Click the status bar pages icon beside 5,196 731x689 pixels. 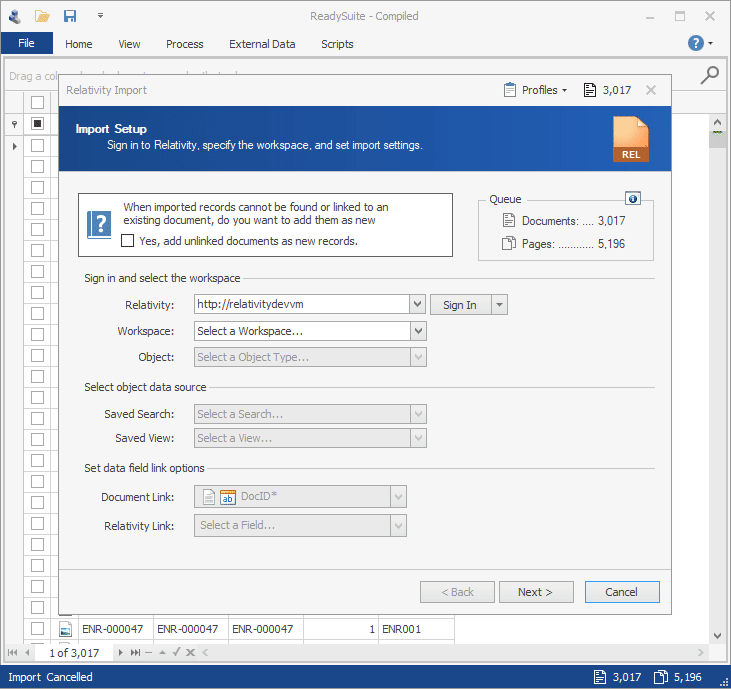coord(661,677)
